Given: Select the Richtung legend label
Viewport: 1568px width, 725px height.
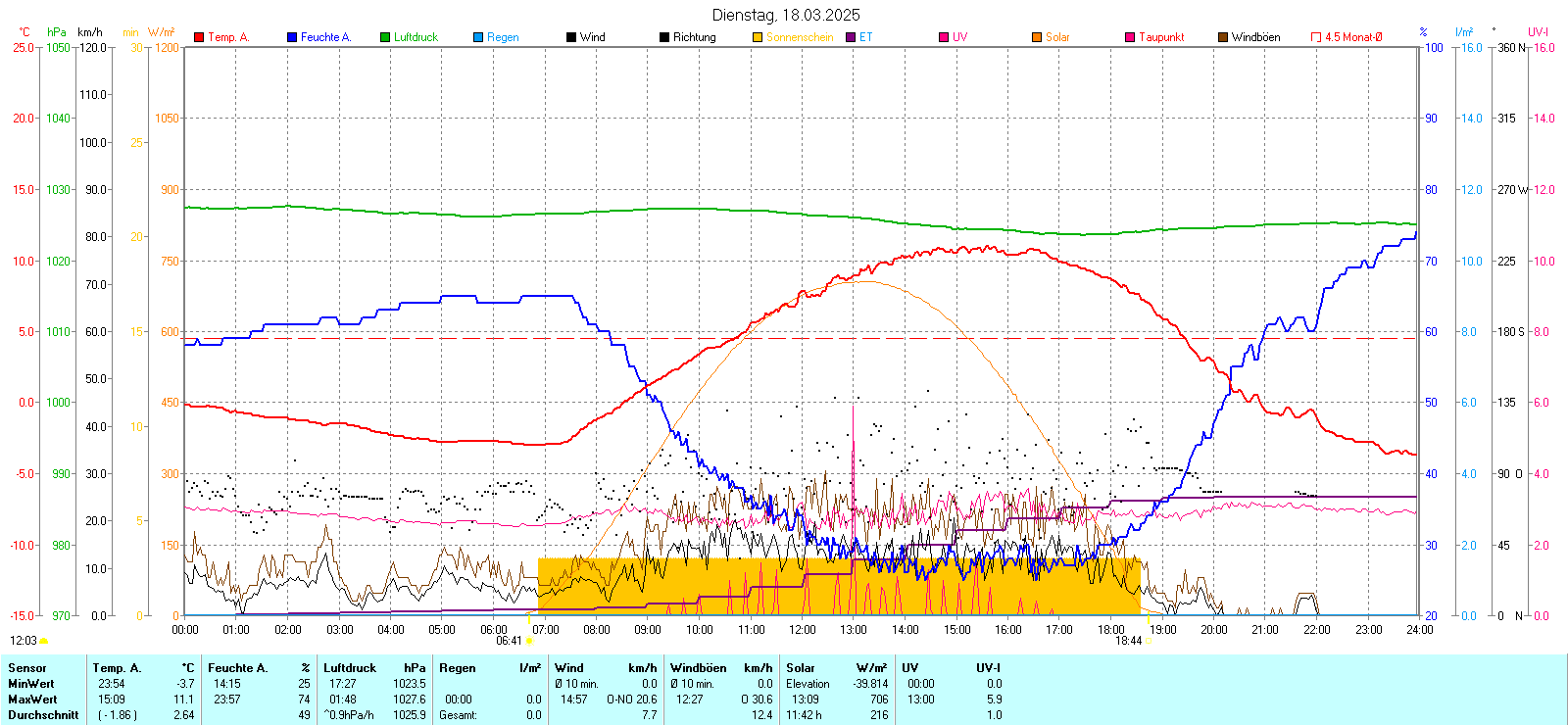Looking at the screenshot, I should (694, 37).
